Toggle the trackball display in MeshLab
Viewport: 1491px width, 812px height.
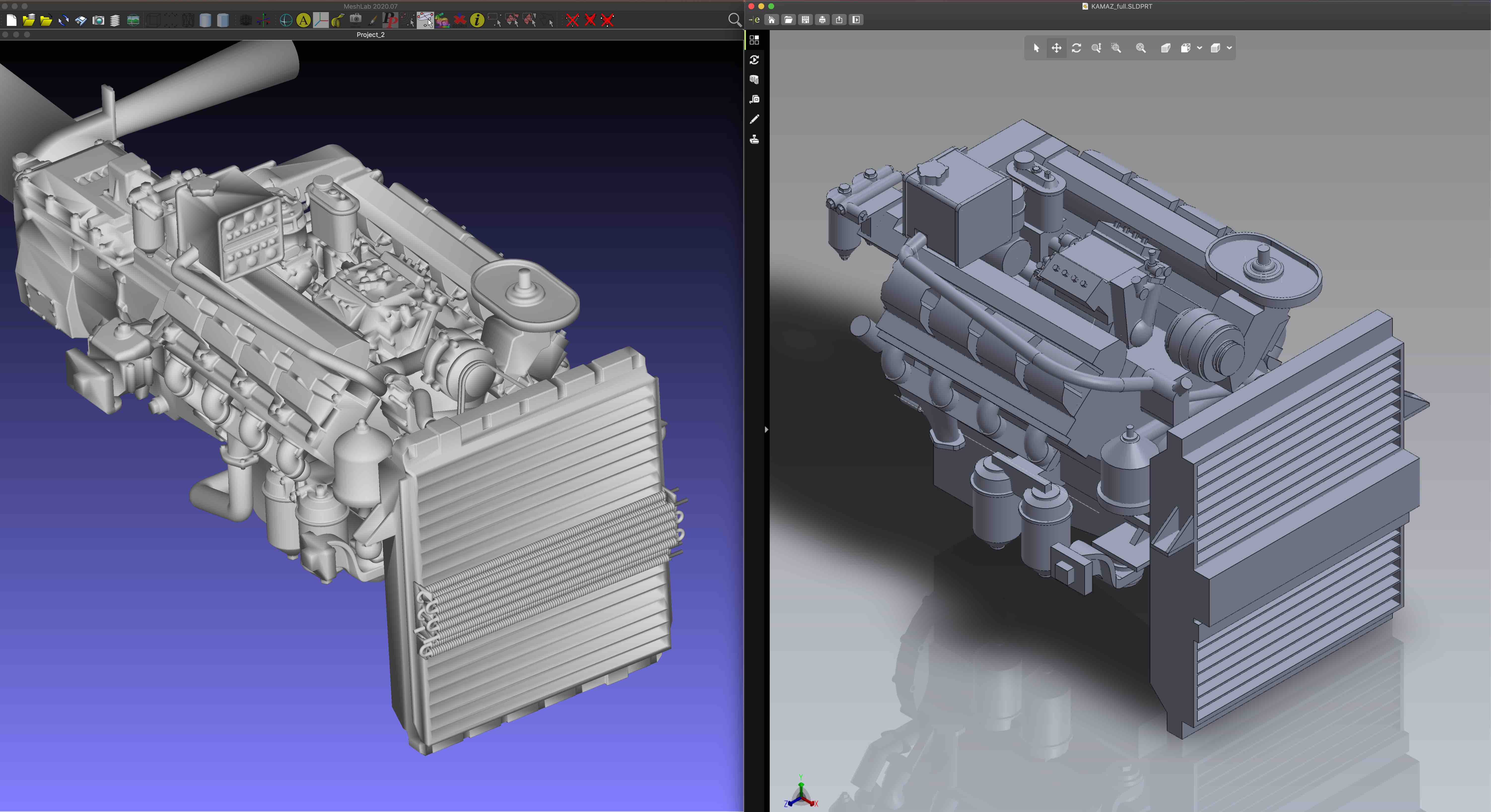286,20
